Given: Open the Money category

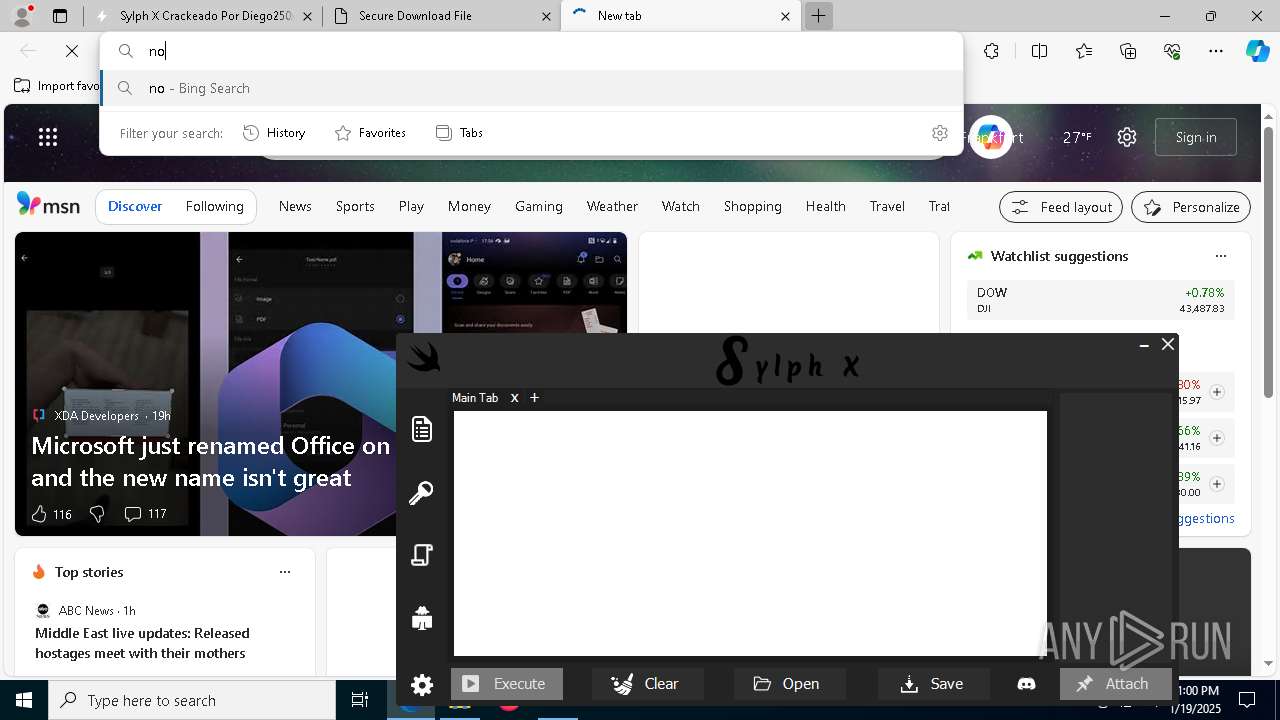Looking at the screenshot, I should click(x=469, y=206).
